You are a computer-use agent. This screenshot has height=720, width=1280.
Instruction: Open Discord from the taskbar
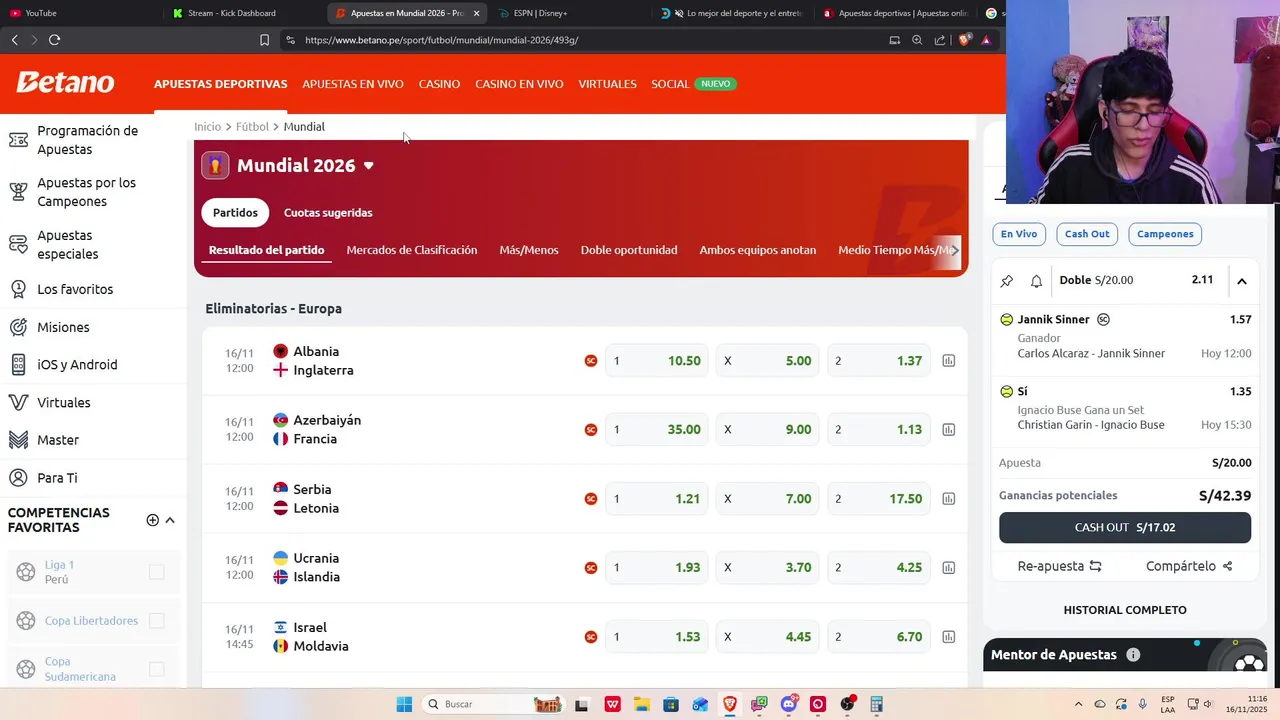tap(789, 704)
